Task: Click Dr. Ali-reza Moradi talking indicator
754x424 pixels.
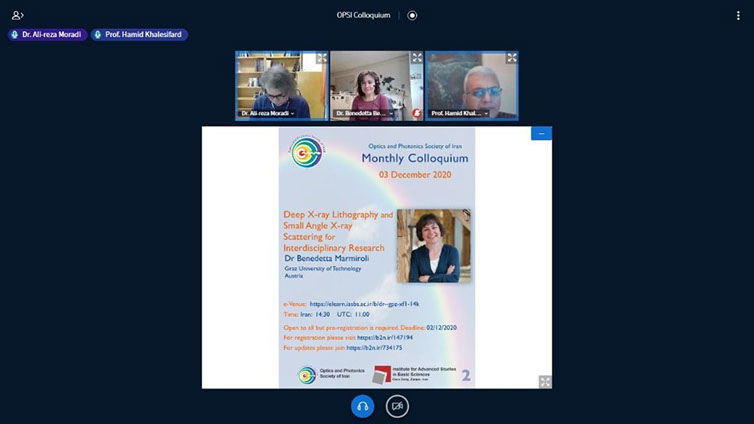Action: (47, 34)
